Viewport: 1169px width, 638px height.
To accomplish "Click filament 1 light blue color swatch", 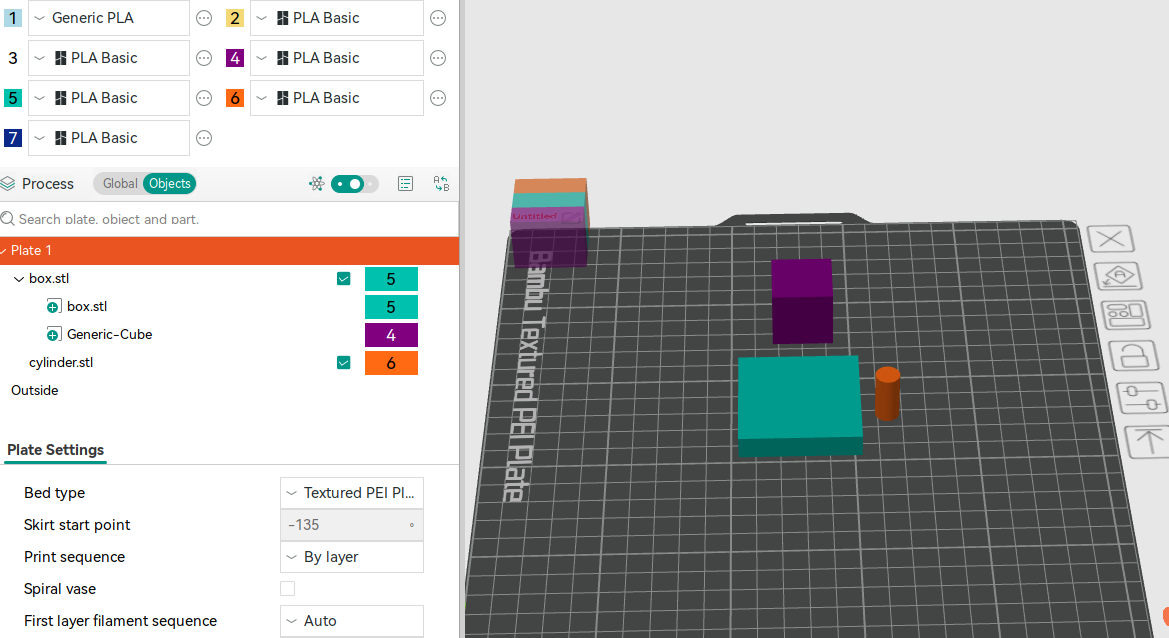I will coord(13,18).
